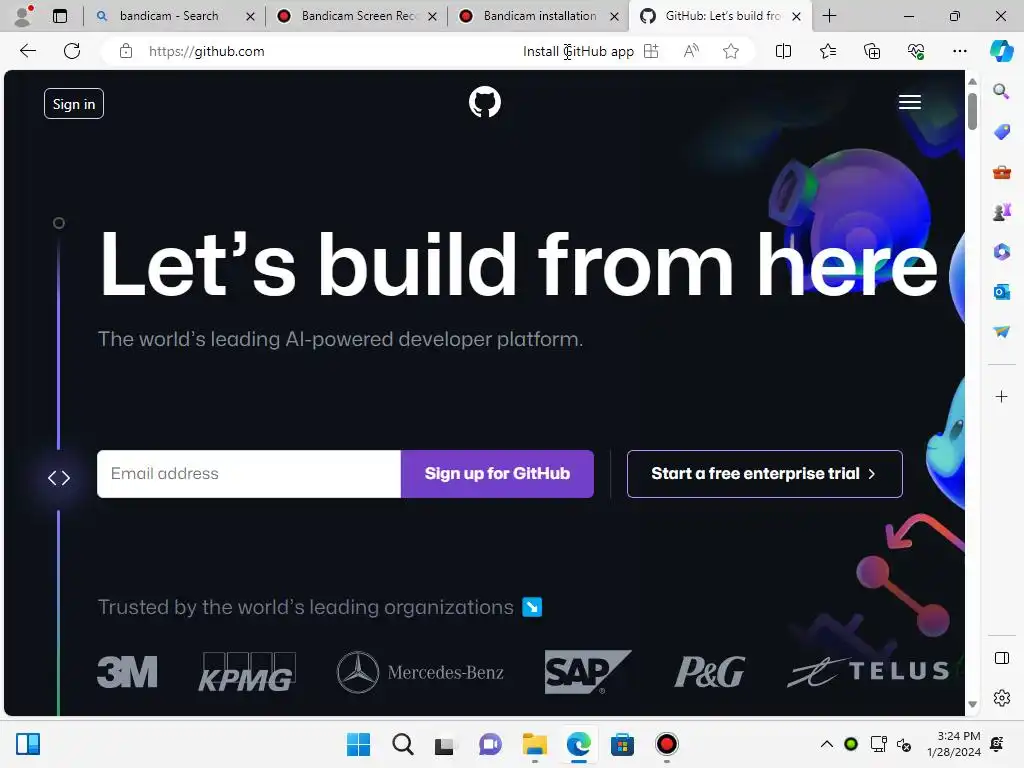The width and height of the screenshot is (1024, 768).
Task: Open the clock showing 3:24 PM
Action: (x=953, y=744)
